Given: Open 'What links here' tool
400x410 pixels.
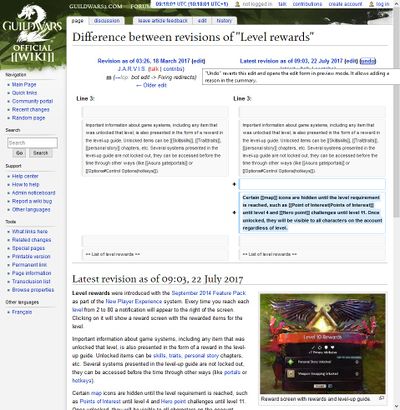Looking at the screenshot, I should pos(30,232).
